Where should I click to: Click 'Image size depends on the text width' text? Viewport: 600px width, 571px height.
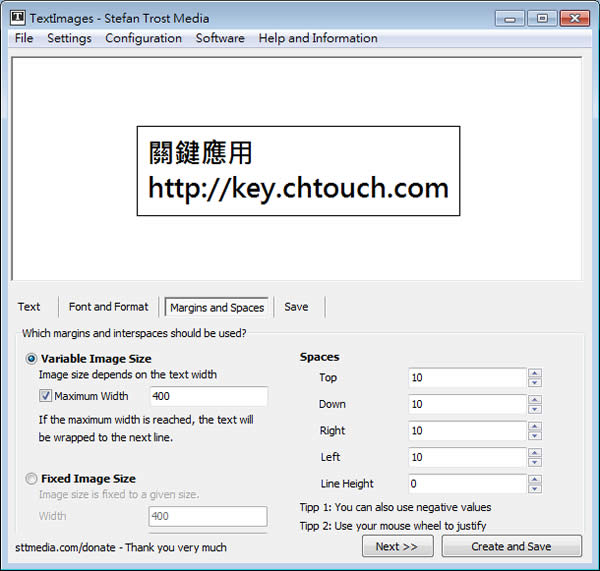[128, 375]
